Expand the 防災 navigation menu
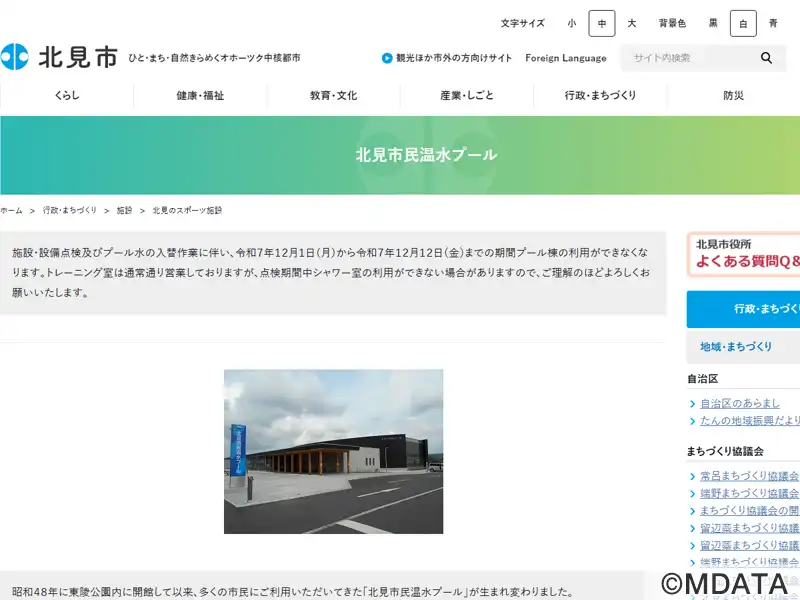Screen dimensions: 800x600 point(733,96)
